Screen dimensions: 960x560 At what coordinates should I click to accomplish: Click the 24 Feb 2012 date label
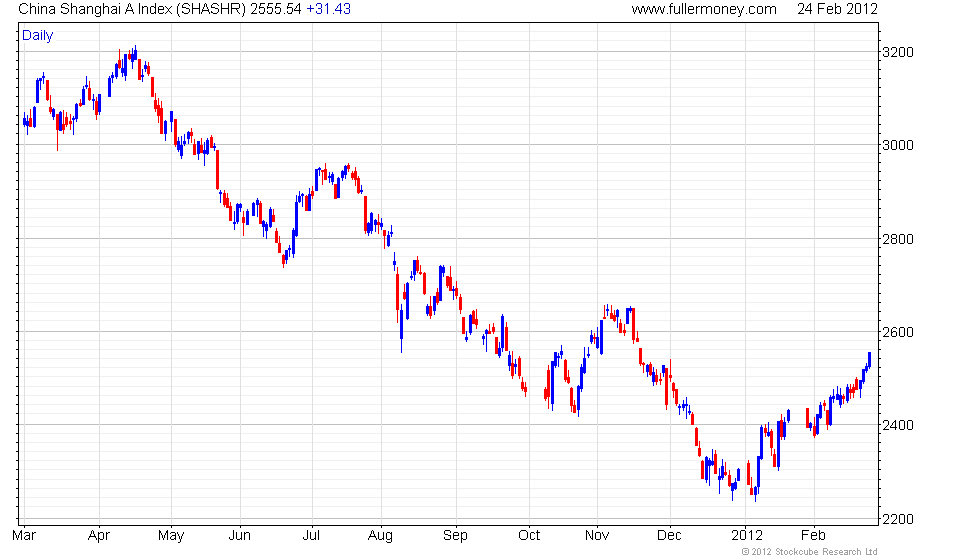(x=837, y=9)
